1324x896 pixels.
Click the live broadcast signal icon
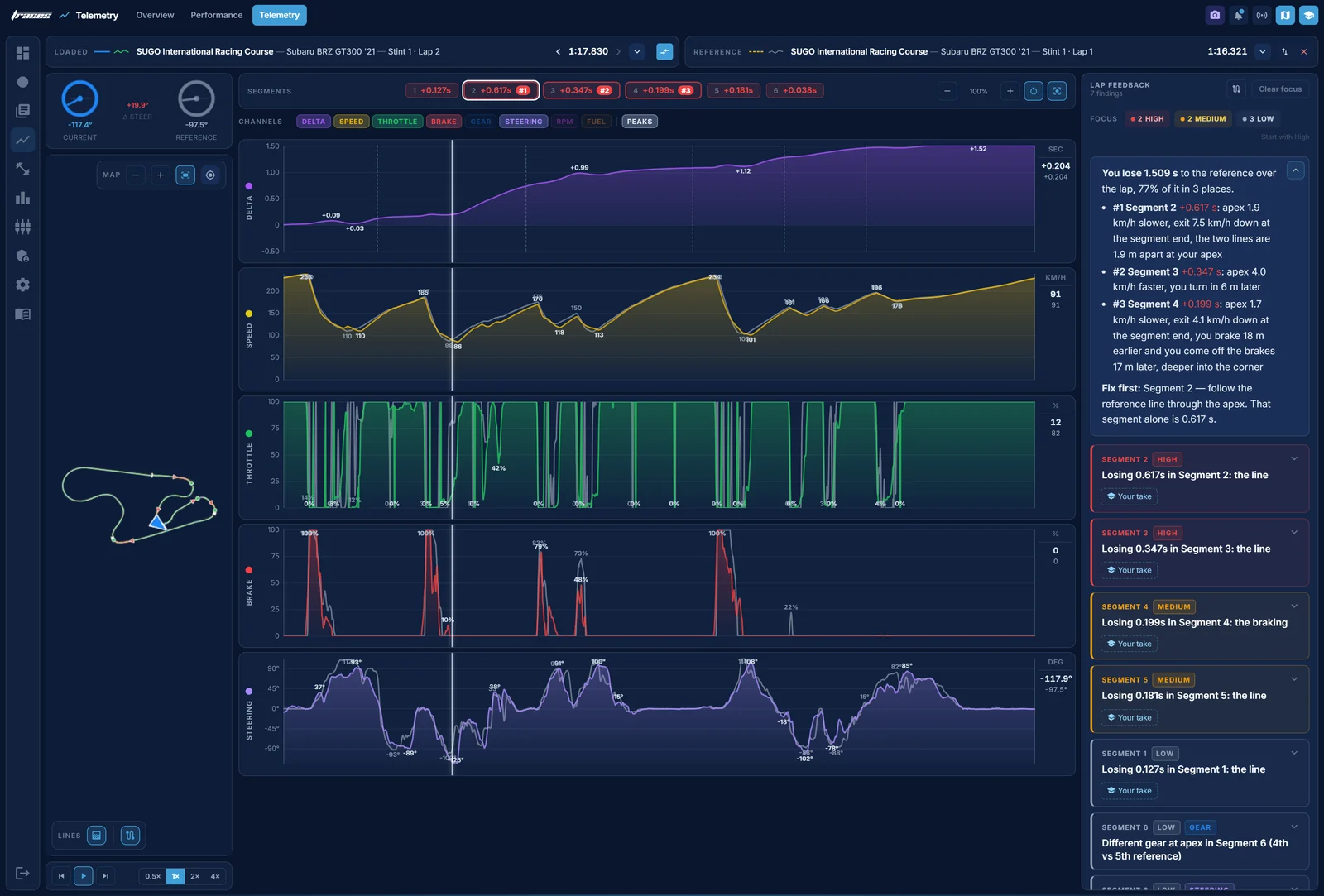(x=1262, y=15)
